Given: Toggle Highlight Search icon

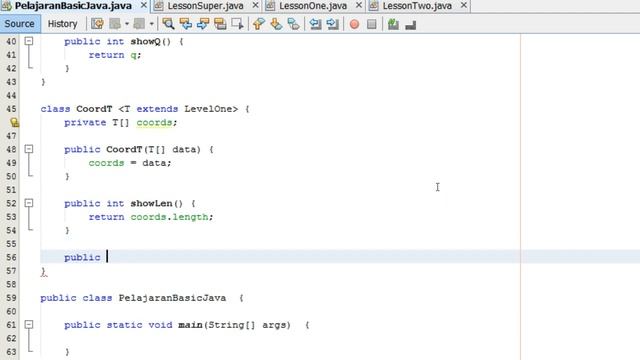Looking at the screenshot, I should (220, 24).
